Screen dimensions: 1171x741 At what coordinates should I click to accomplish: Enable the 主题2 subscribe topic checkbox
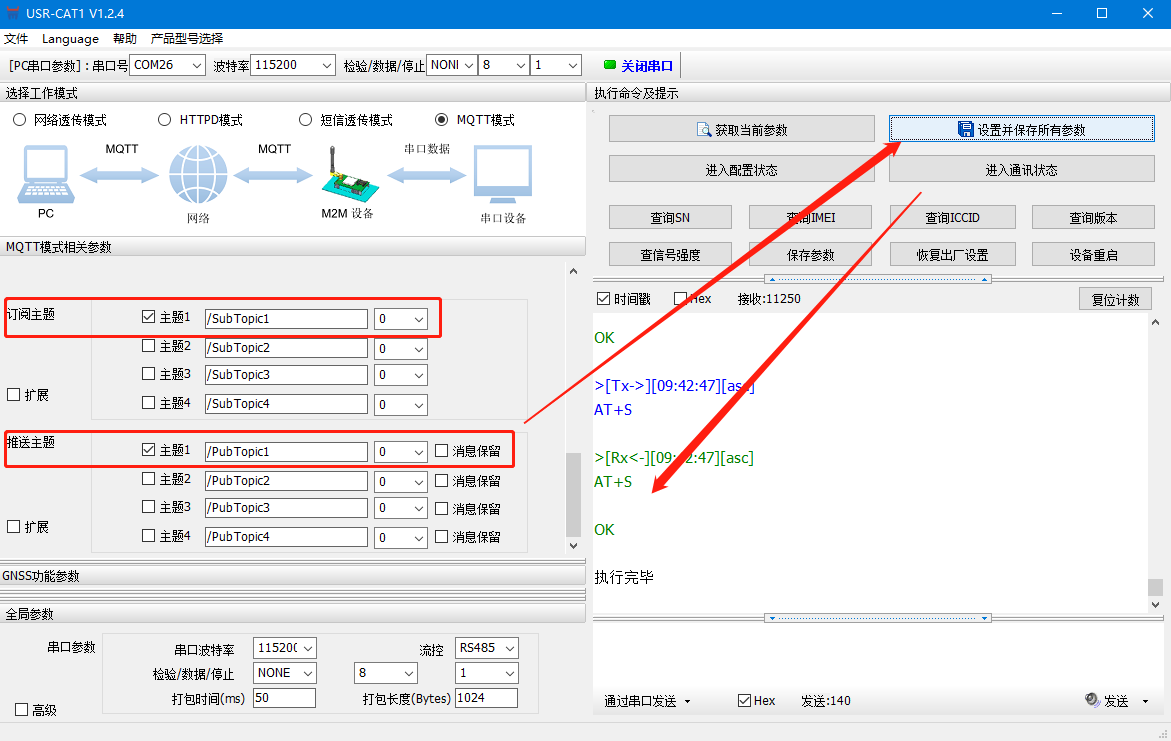(x=149, y=346)
